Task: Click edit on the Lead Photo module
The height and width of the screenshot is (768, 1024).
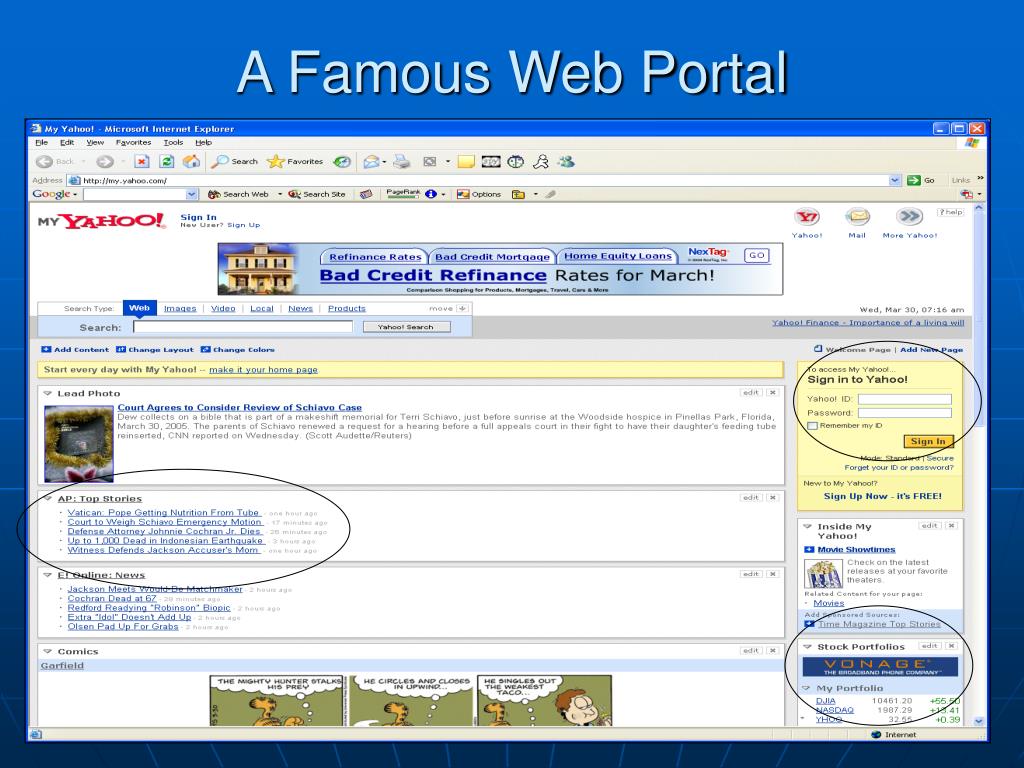Action: point(751,392)
